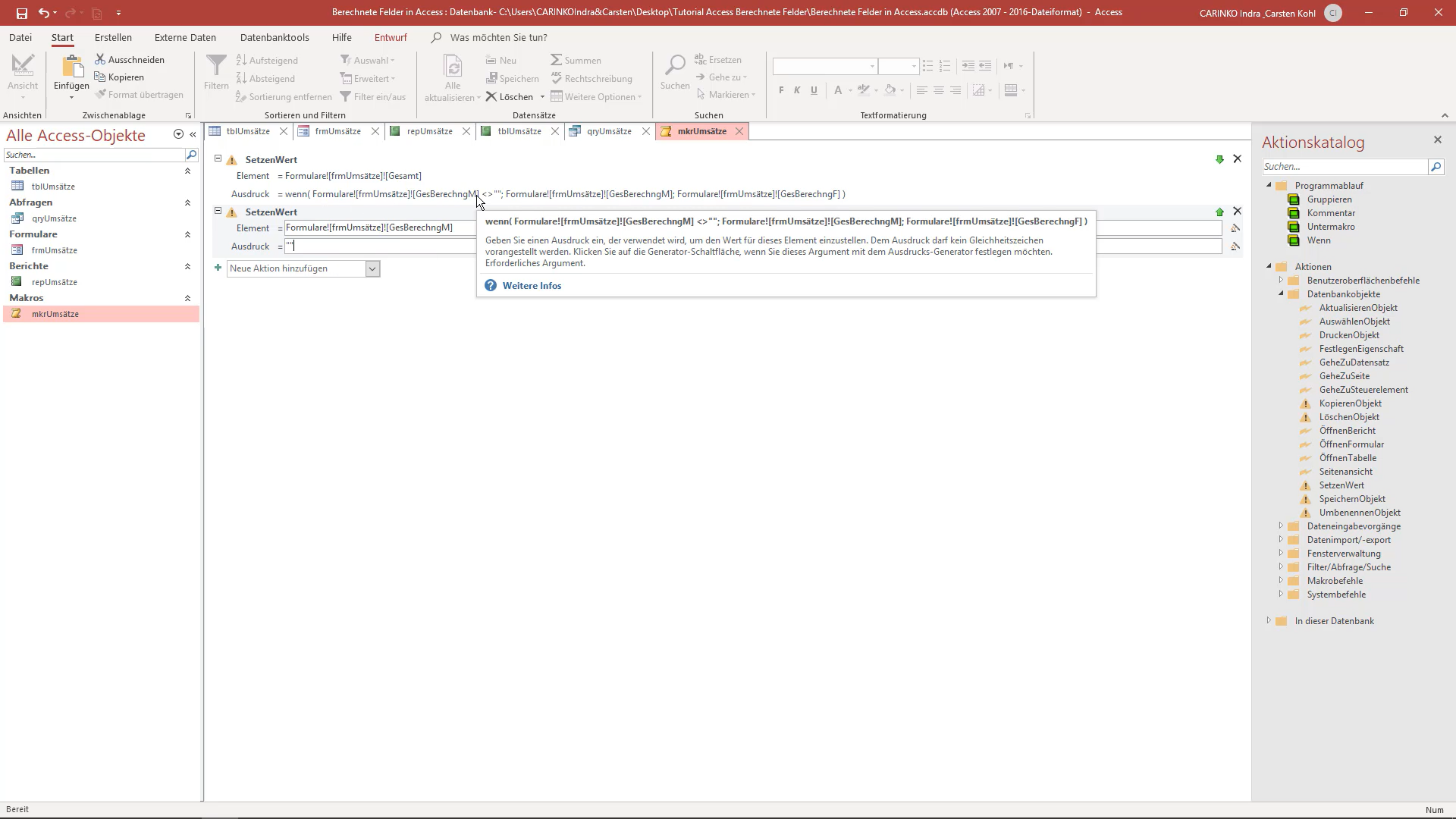The width and height of the screenshot is (1456, 819).
Task: Click the Save icon in the quick access toolbar
Action: pos(21,13)
